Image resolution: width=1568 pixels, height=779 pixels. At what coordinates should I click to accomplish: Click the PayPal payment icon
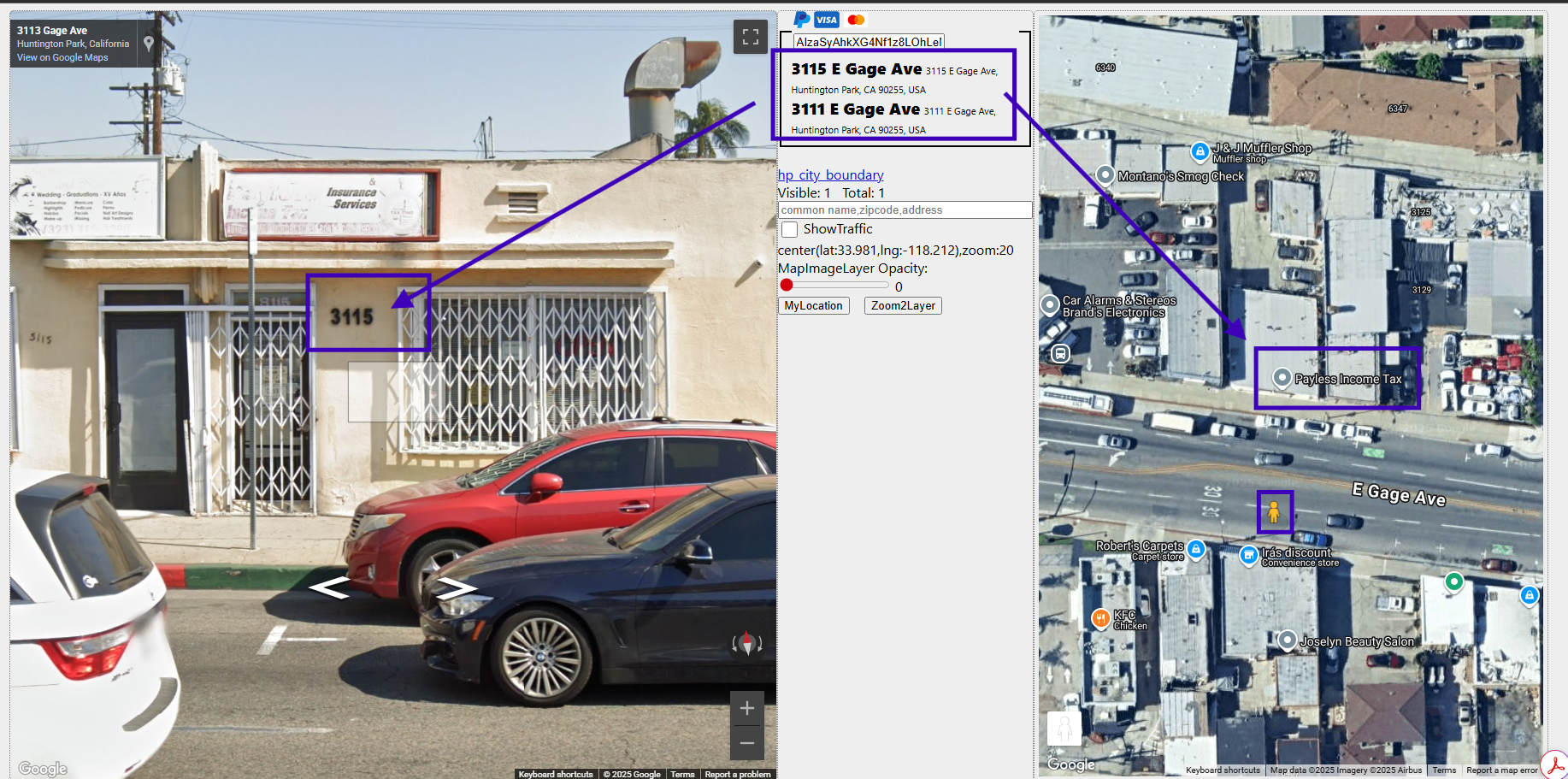pos(801,20)
